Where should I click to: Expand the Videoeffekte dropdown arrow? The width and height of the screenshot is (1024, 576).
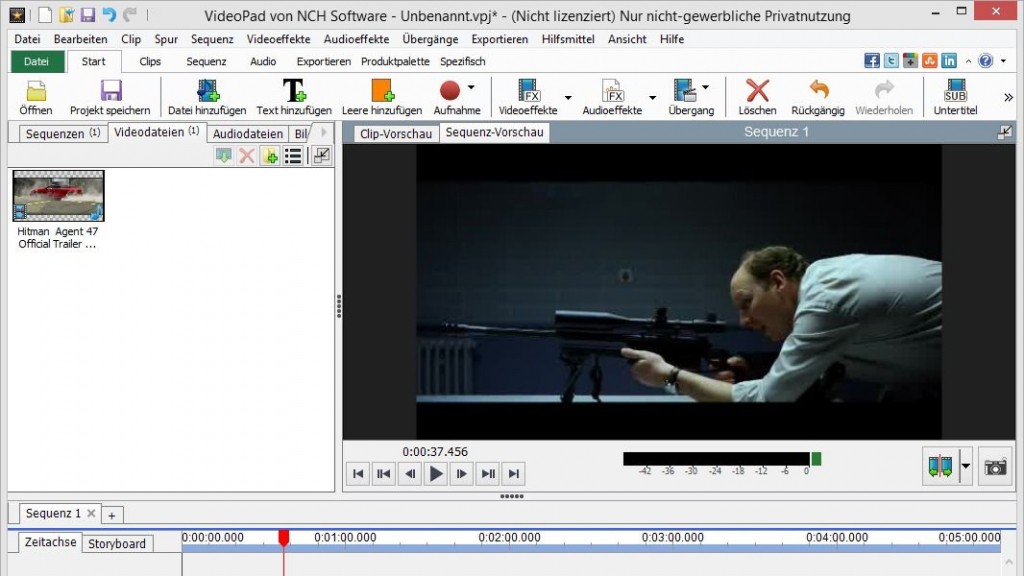pyautogui.click(x=568, y=98)
